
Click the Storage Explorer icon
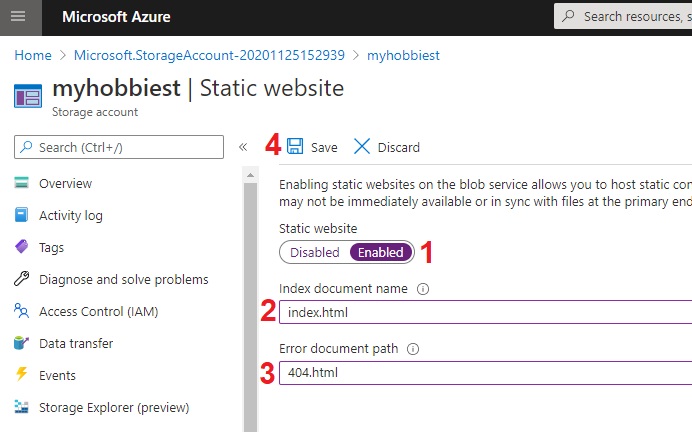(x=21, y=406)
